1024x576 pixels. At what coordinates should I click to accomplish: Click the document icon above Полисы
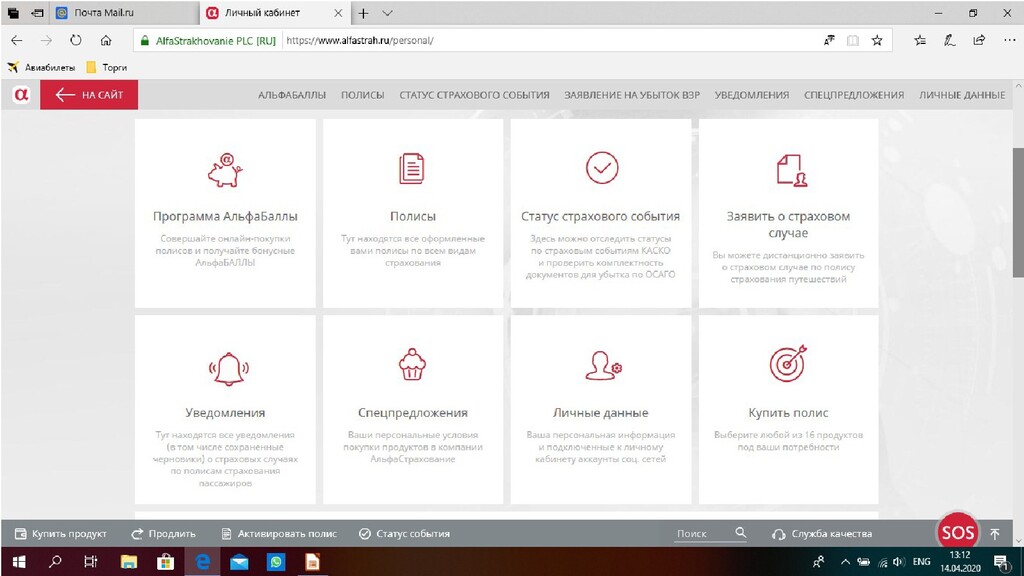tap(412, 168)
